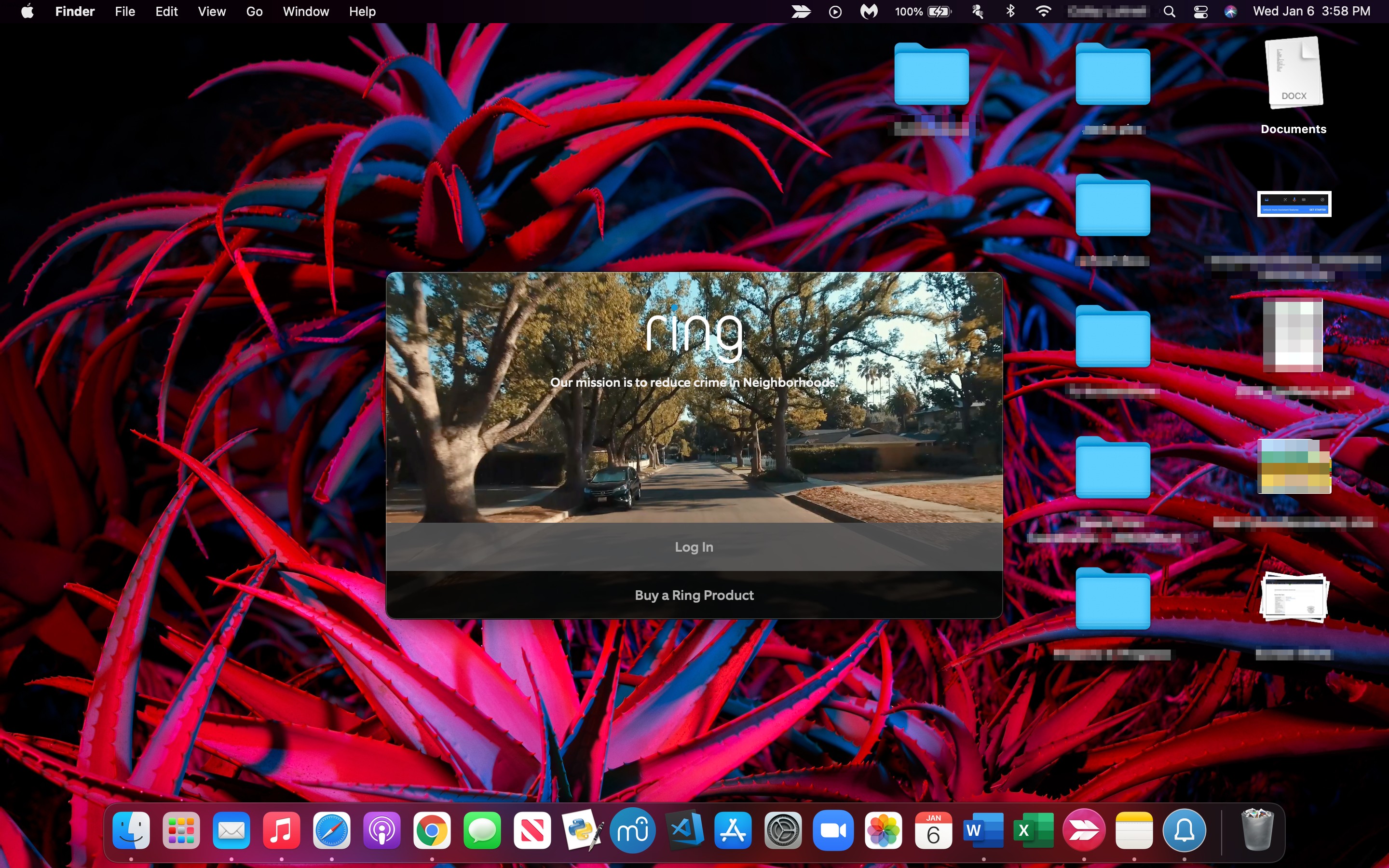Open Finder from the Dock

(x=132, y=830)
